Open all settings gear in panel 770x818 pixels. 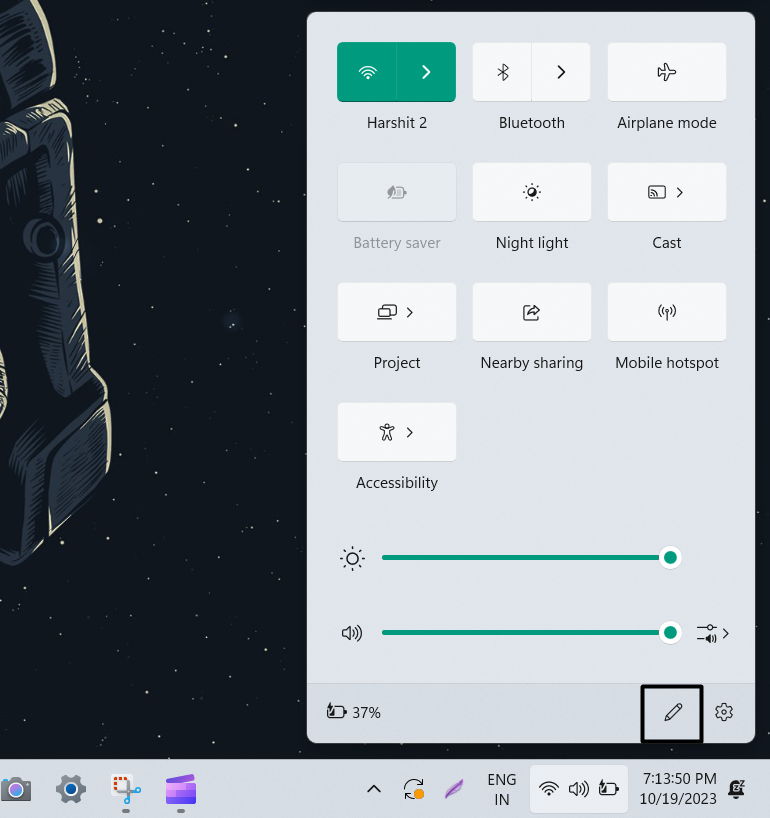(724, 712)
